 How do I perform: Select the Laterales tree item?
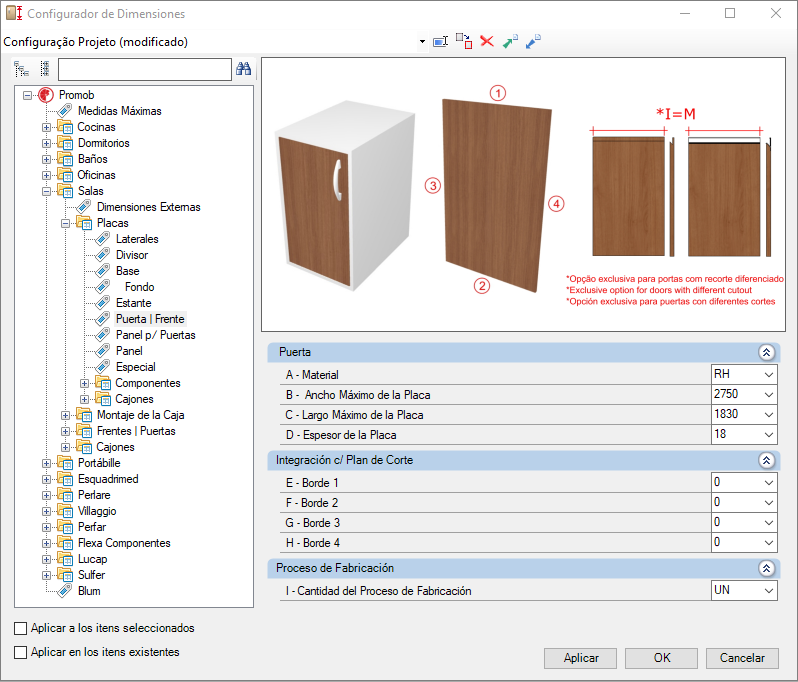(137, 239)
